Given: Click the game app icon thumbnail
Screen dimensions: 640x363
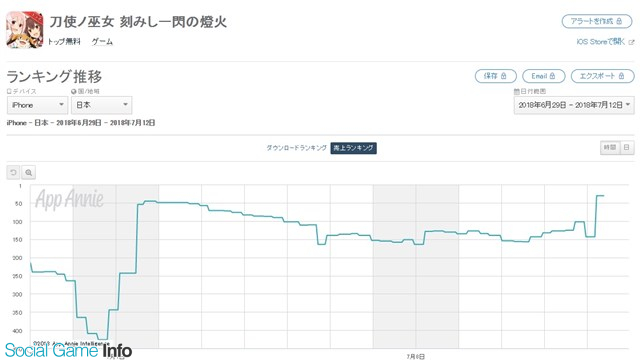Looking at the screenshot, I should click(24, 30).
